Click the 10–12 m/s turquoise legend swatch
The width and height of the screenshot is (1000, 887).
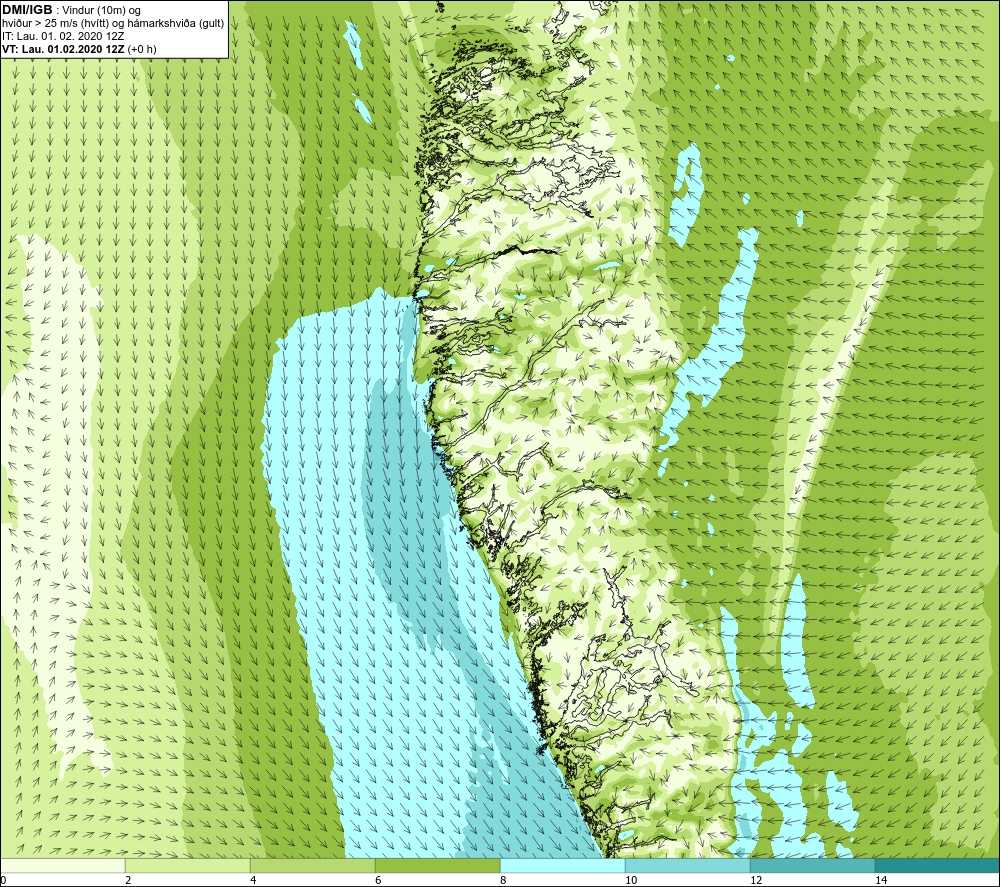point(688,865)
